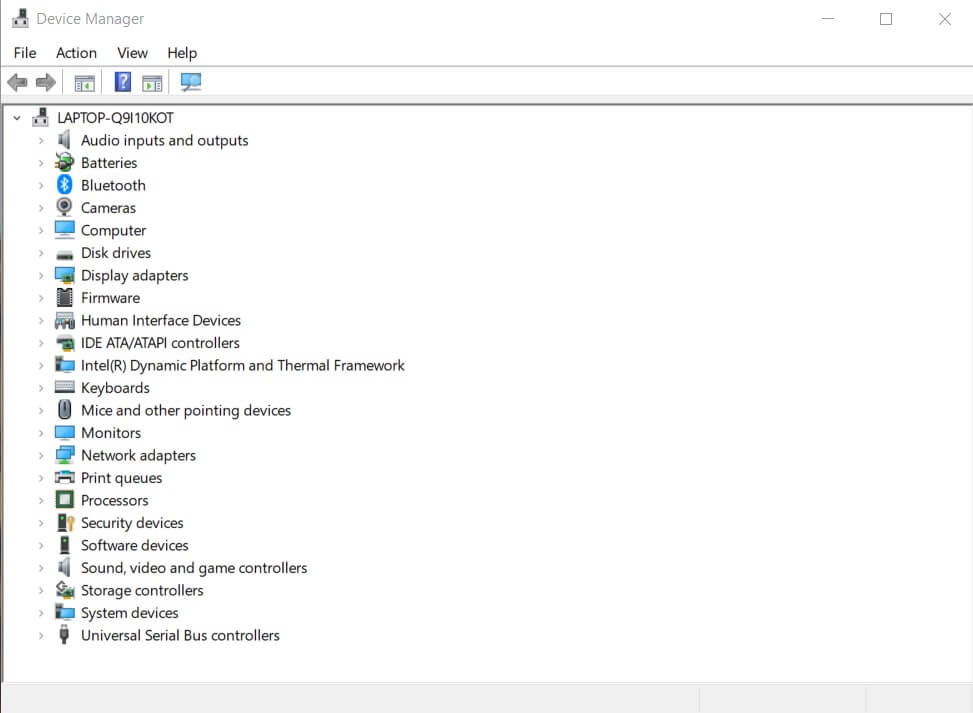
Task: Select the Intel(R) Dynamic Platform and Thermal Framework label
Action: [x=243, y=365]
